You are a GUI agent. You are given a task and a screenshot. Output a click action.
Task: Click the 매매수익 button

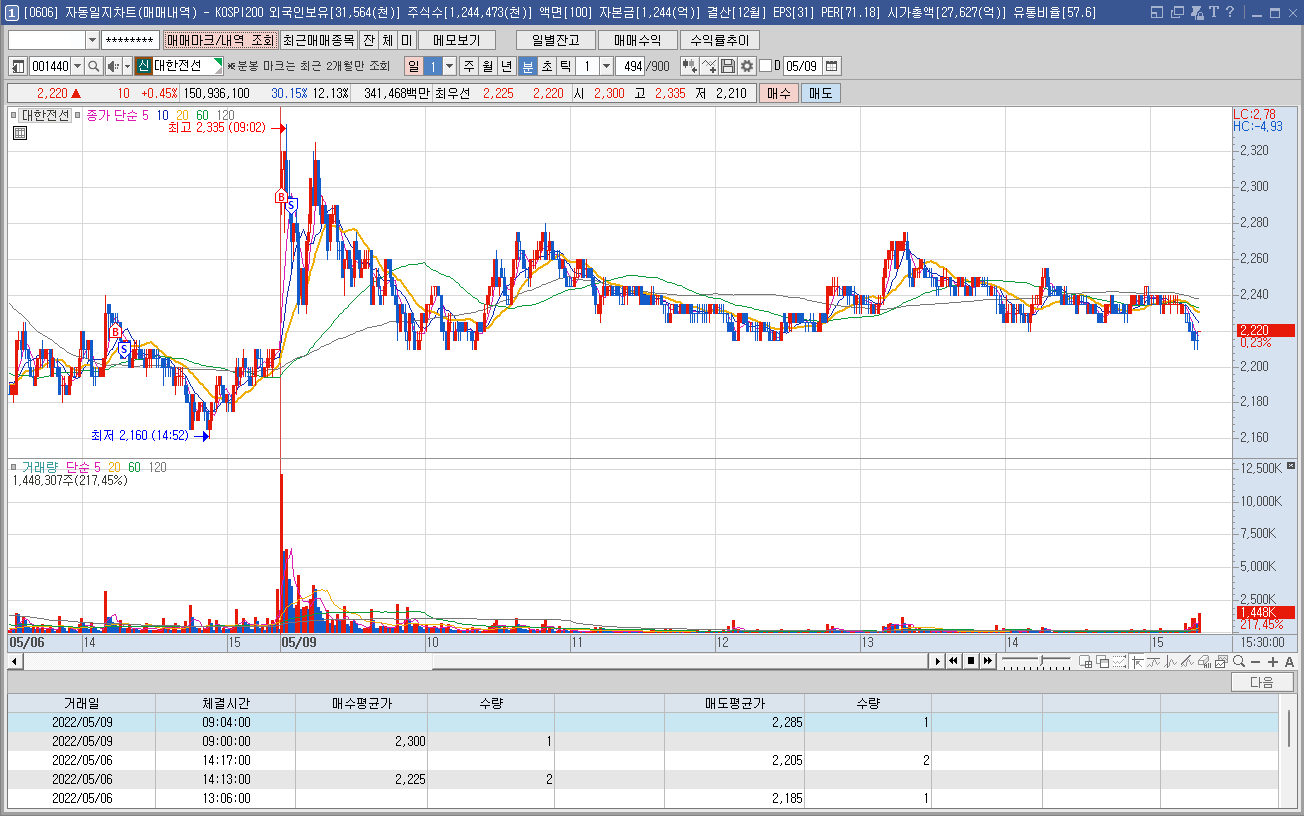[637, 40]
